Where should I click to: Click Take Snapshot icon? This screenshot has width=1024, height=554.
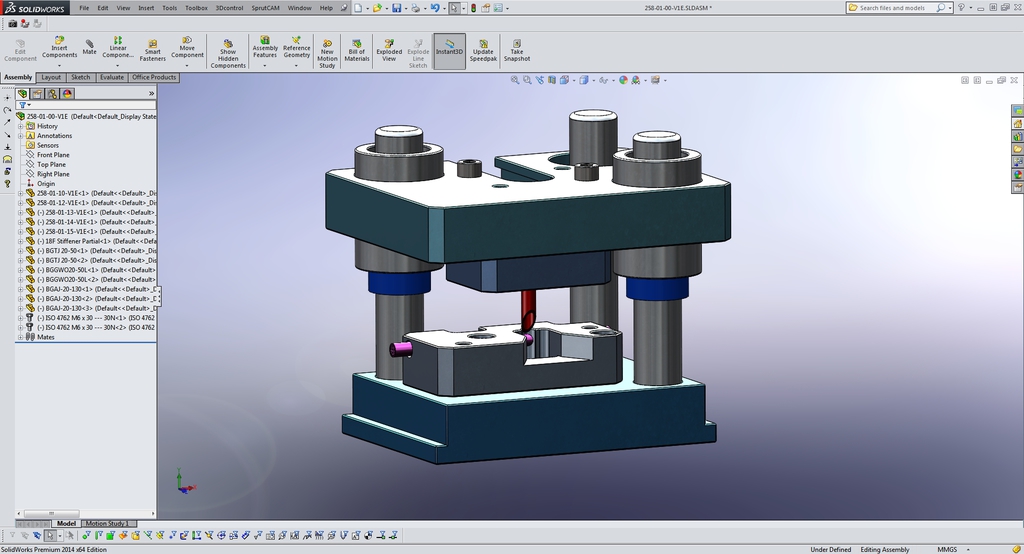(517, 50)
